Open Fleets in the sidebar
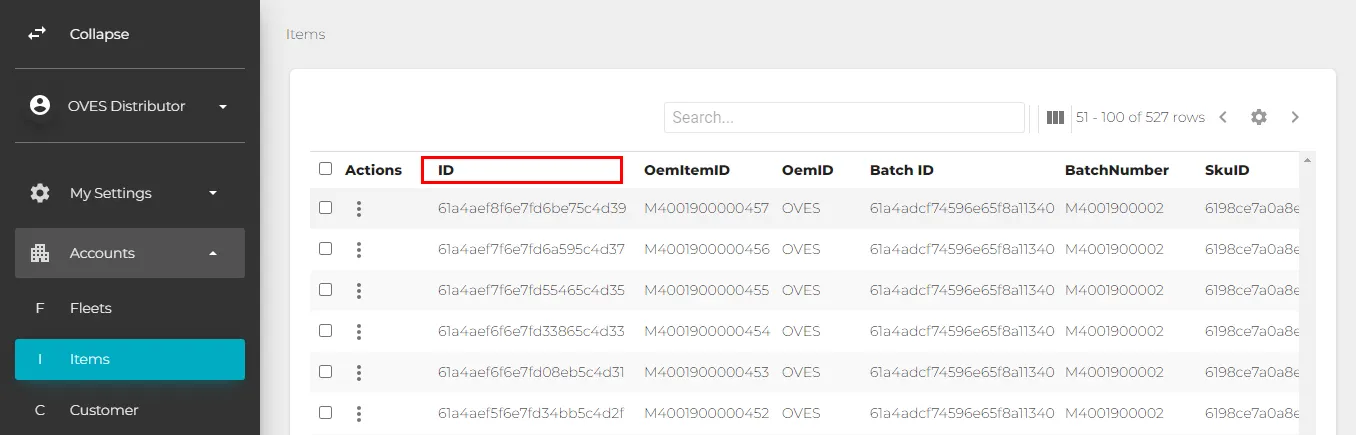Screen dimensions: 1356x435 click(90, 308)
